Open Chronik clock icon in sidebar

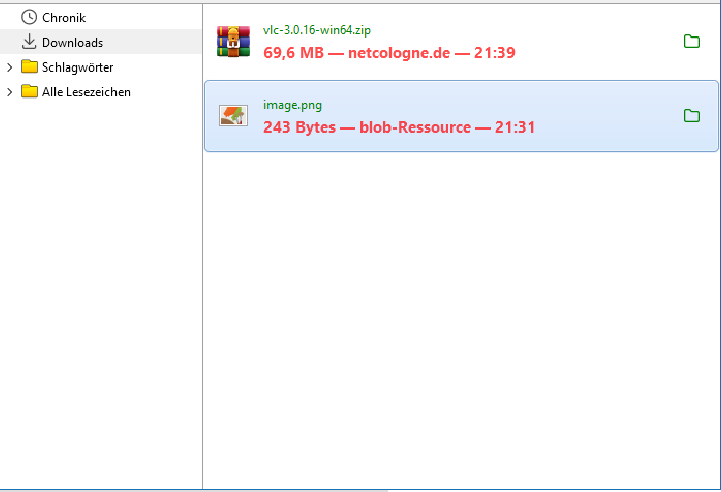tap(29, 17)
